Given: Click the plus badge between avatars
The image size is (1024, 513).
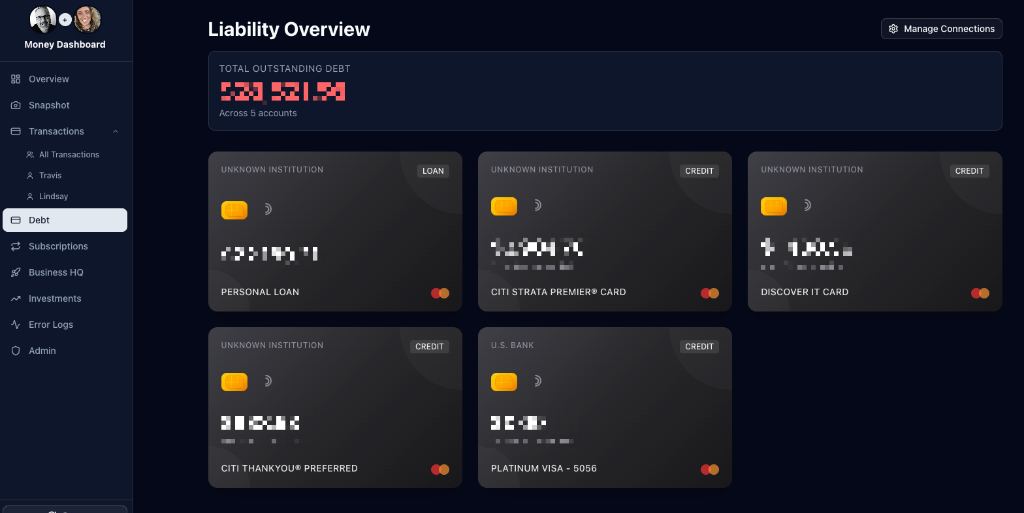Looking at the screenshot, I should point(65,20).
